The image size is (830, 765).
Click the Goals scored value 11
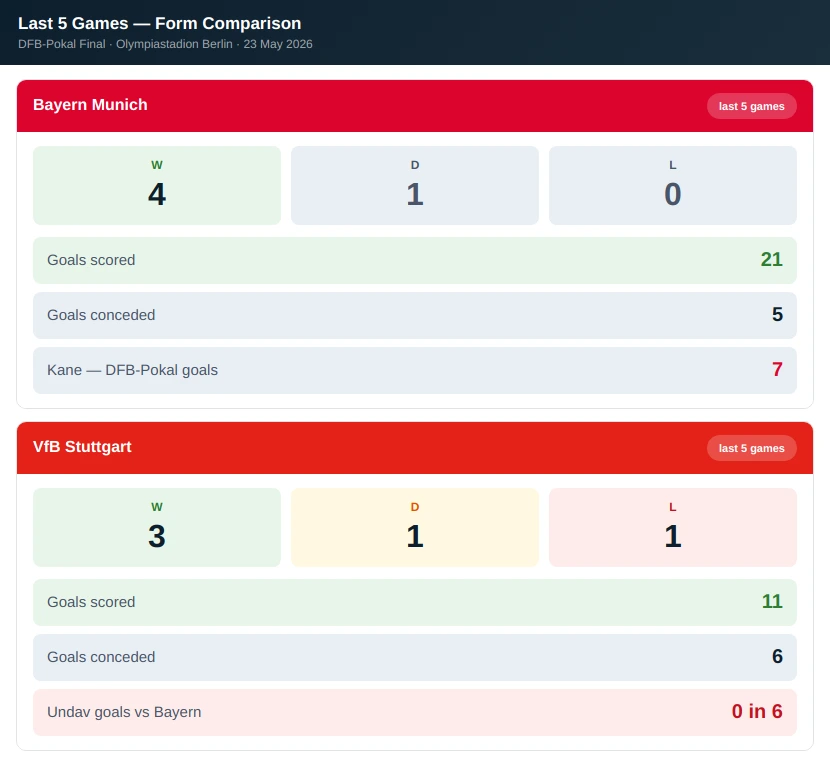772,601
